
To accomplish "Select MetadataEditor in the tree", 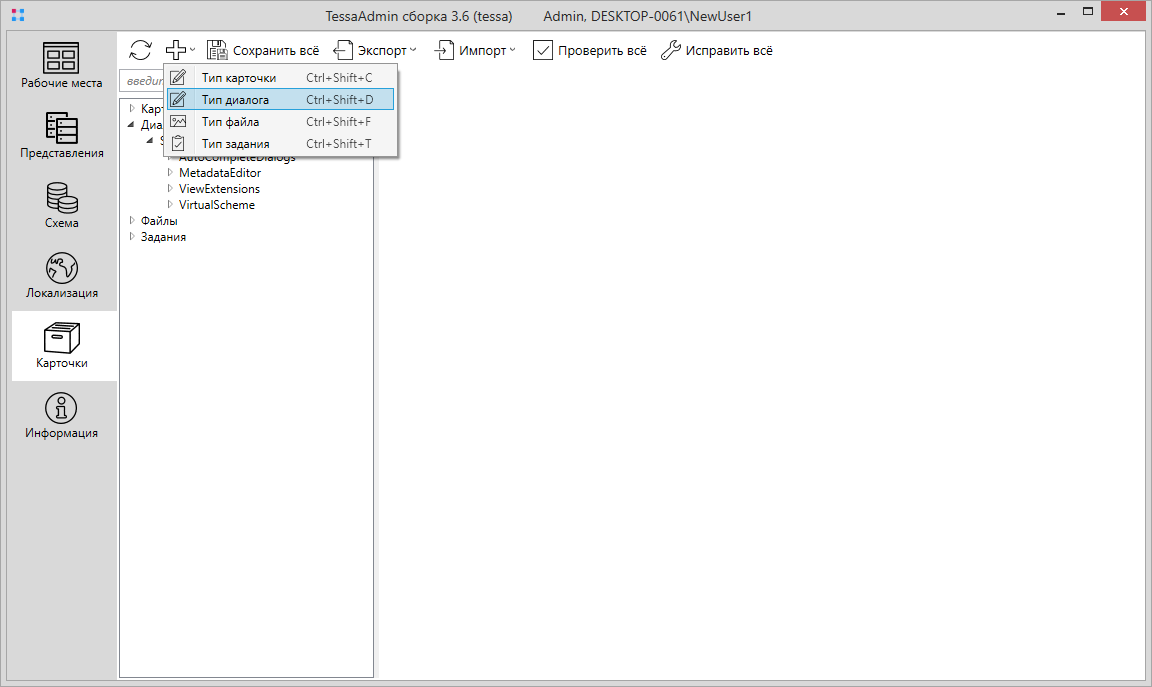I will pyautogui.click(x=219, y=173).
